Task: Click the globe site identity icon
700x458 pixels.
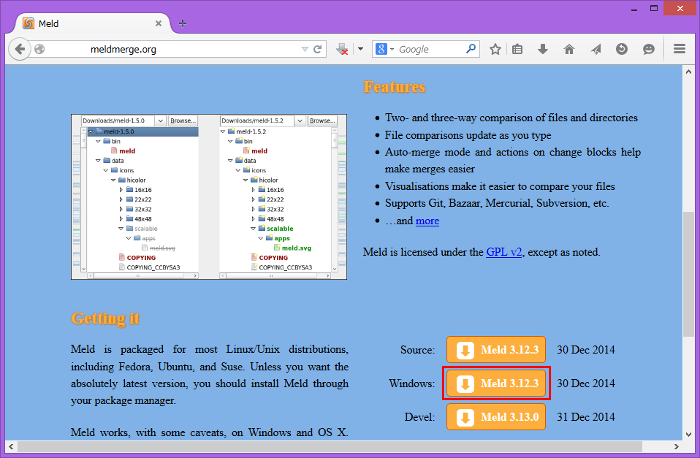Action: click(x=40, y=49)
